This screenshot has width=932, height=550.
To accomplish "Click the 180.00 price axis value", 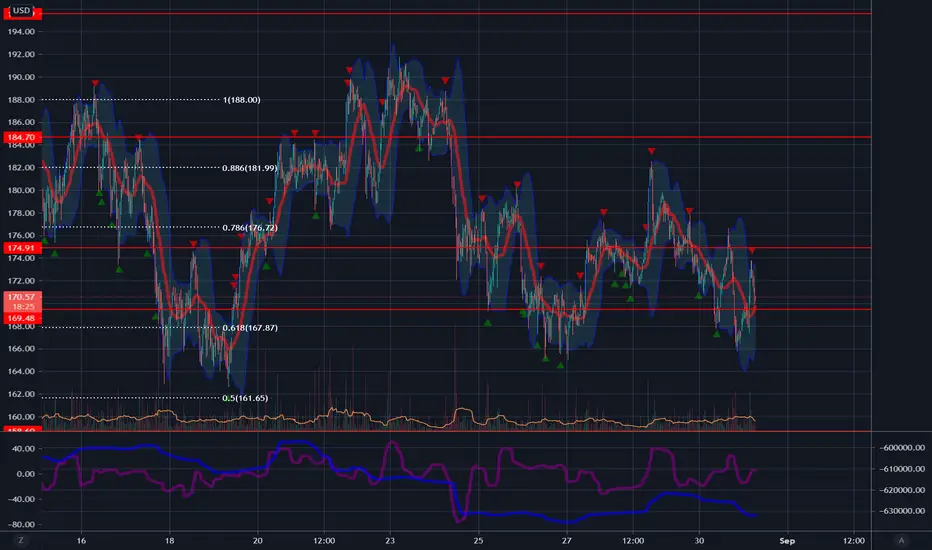I will pos(21,190).
